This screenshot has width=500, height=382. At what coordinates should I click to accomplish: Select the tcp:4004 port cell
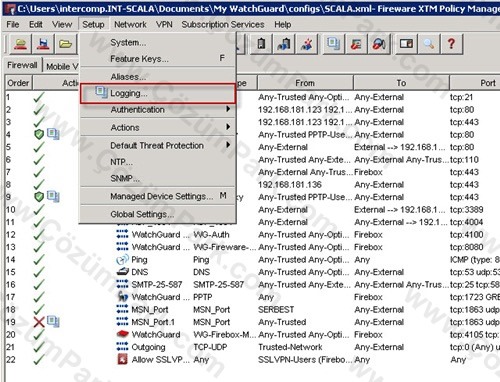467,222
